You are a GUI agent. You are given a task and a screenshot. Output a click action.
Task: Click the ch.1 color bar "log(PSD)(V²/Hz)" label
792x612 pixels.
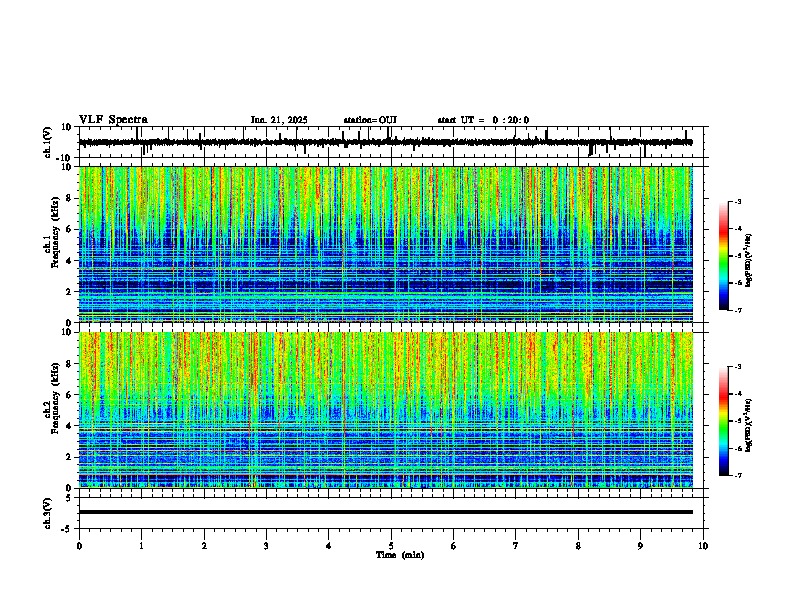[749, 261]
